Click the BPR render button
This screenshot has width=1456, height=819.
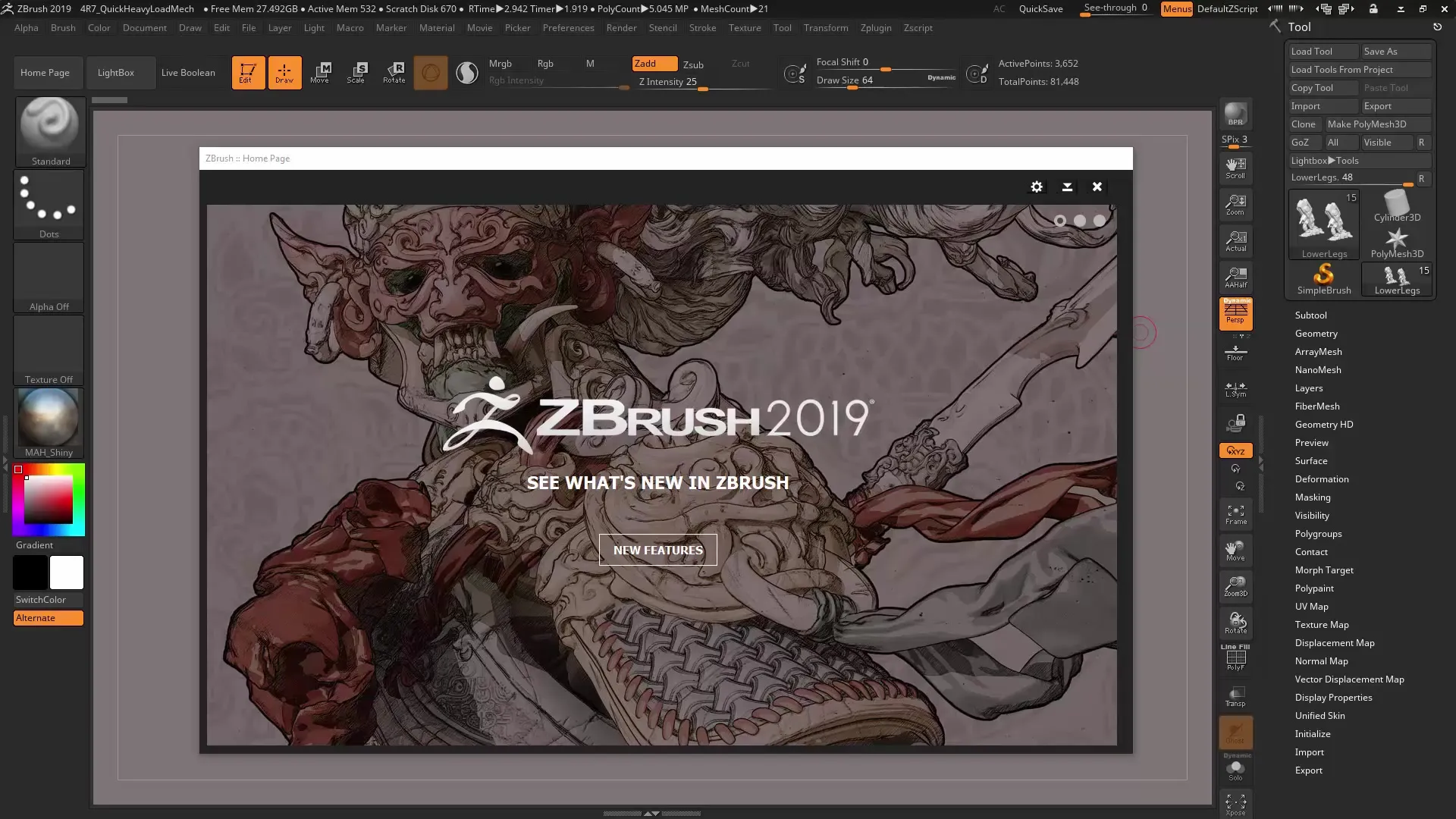[x=1235, y=114]
